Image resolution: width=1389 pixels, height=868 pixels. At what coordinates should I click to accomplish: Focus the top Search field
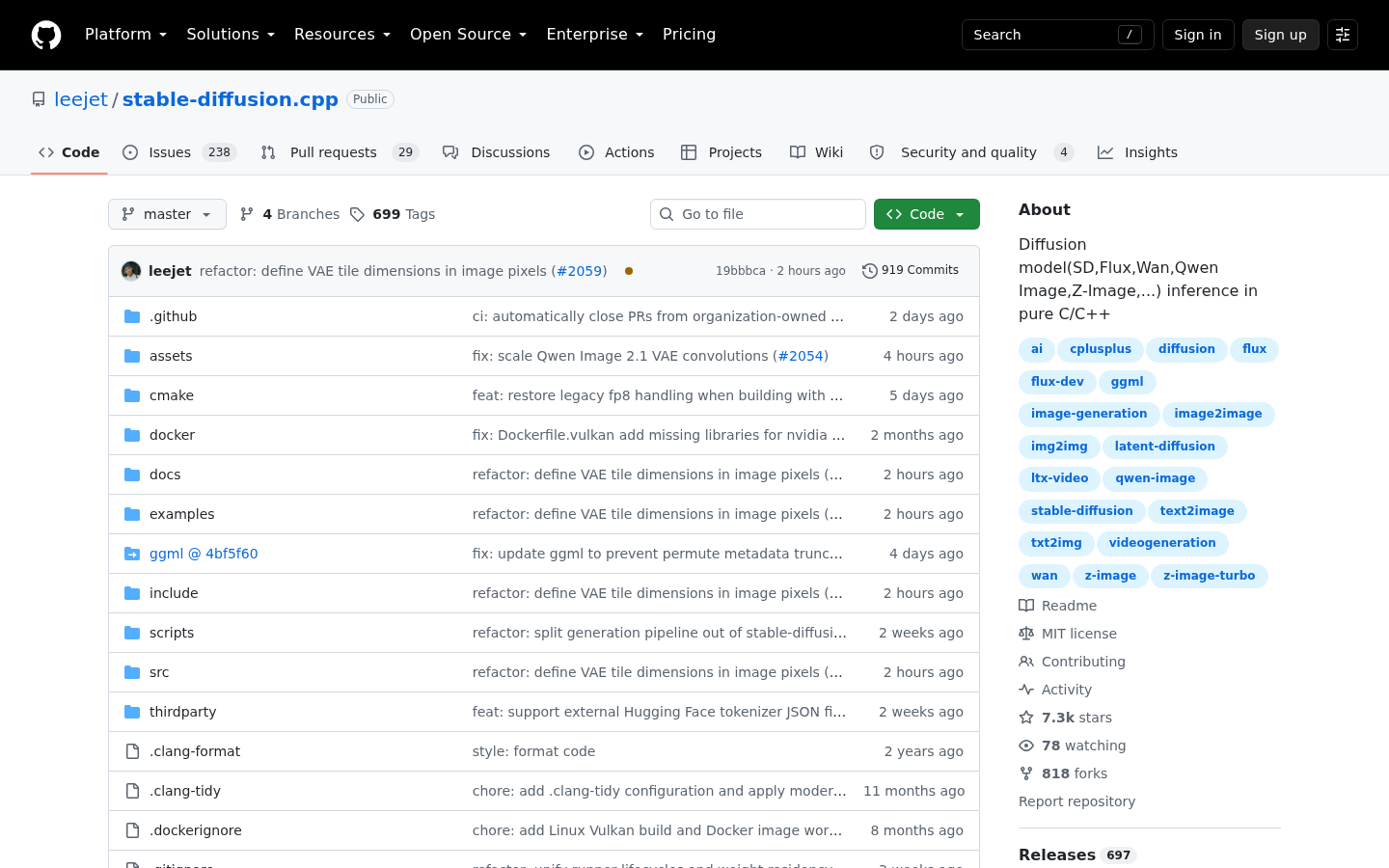pyautogui.click(x=1058, y=35)
